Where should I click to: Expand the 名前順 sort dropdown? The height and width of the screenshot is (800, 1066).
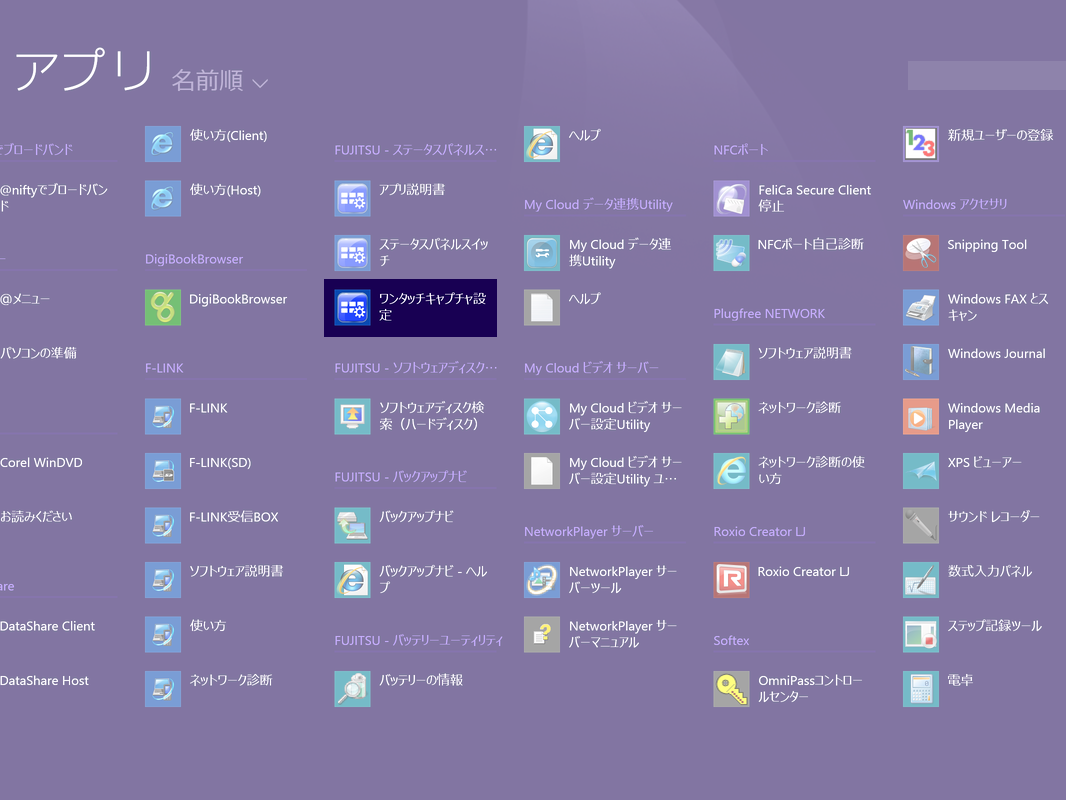[x=219, y=81]
